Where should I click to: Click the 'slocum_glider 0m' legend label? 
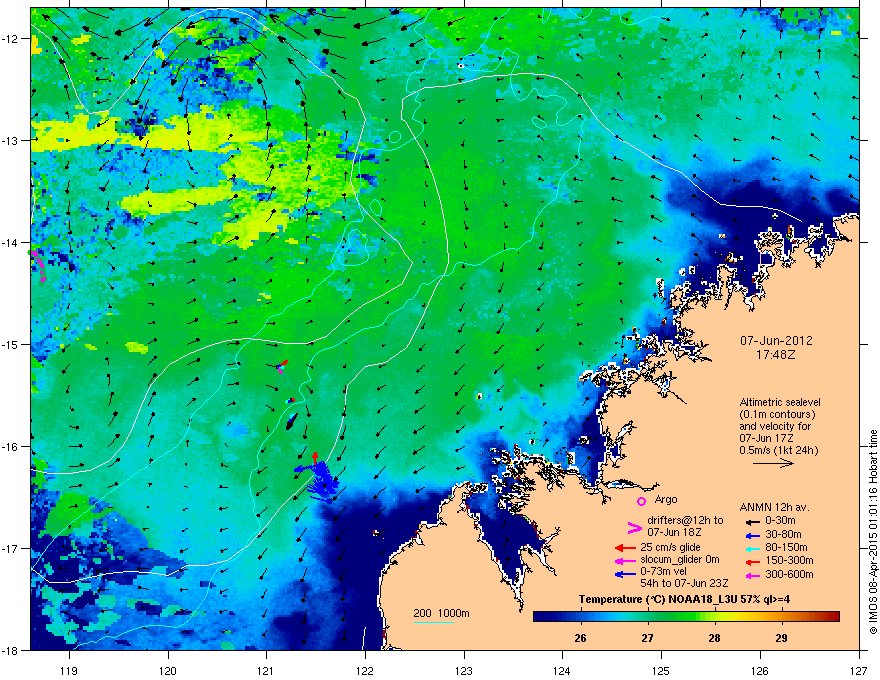(x=680, y=560)
